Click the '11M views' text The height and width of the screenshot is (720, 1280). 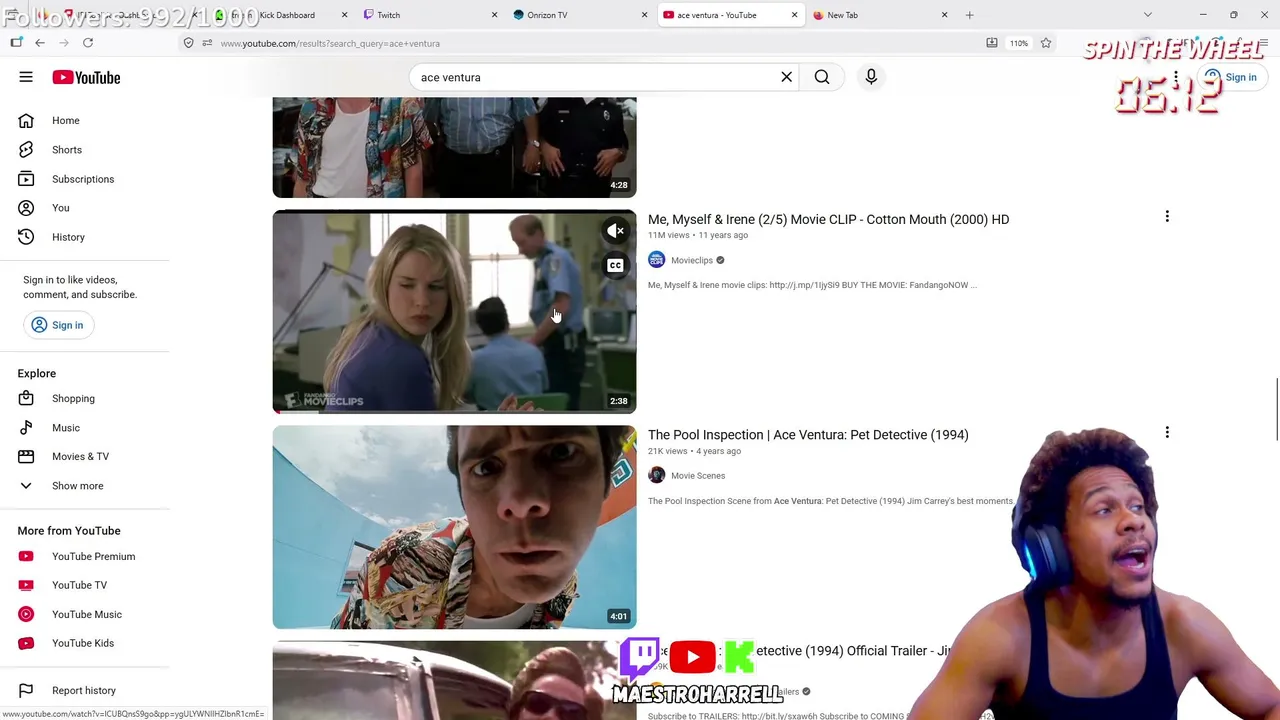point(669,235)
